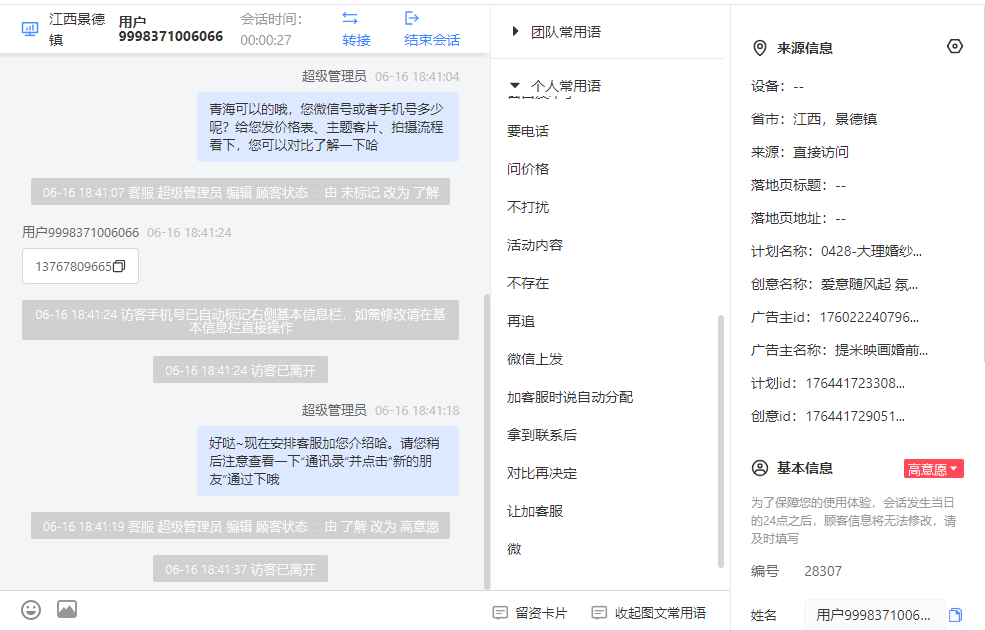Screen dimensions: 985x630
Task: Select the quick phrase 加客服时说自动分配
Action: tap(570, 397)
